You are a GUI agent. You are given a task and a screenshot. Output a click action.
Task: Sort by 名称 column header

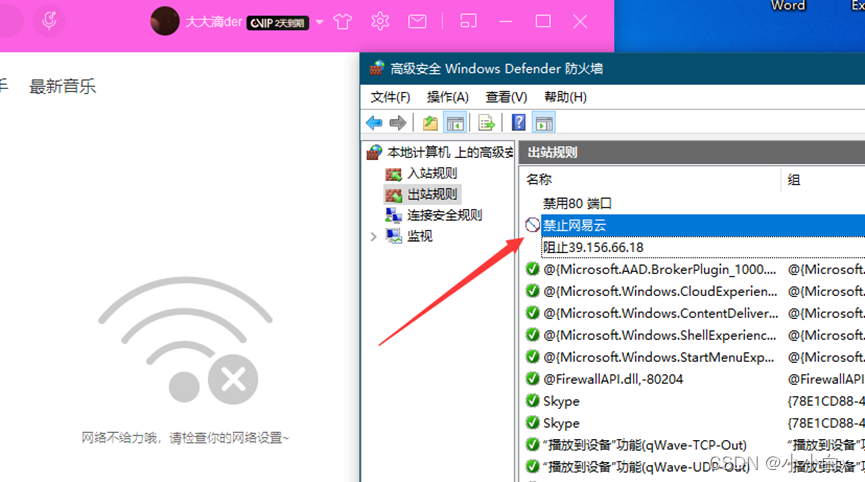(539, 179)
